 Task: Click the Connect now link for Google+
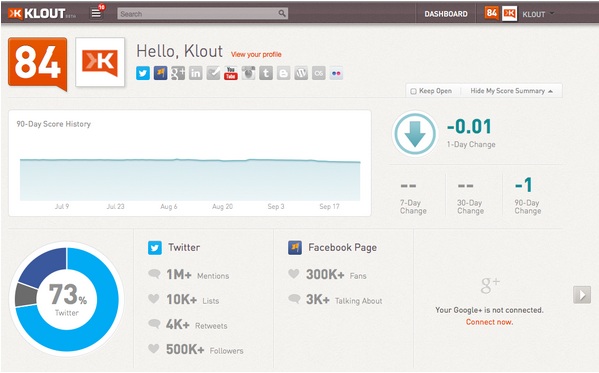(489, 322)
